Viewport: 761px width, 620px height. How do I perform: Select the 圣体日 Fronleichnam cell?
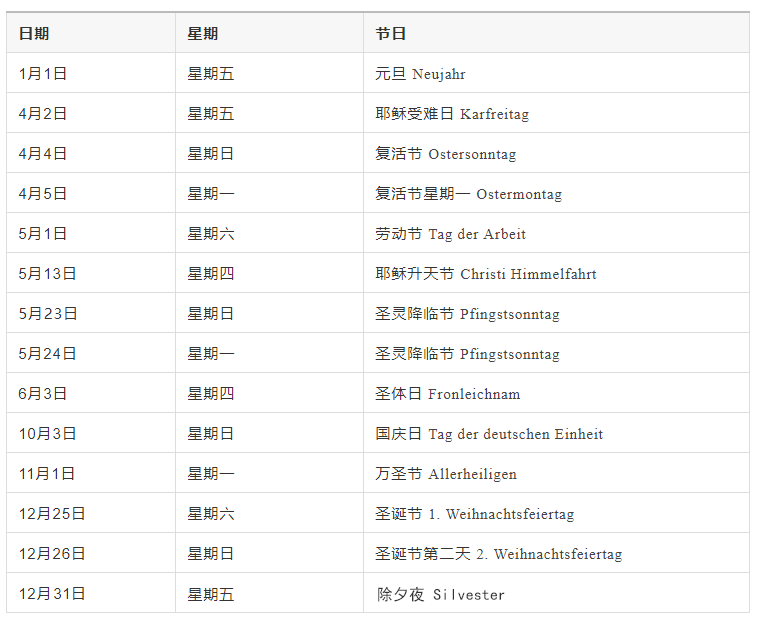pos(448,394)
